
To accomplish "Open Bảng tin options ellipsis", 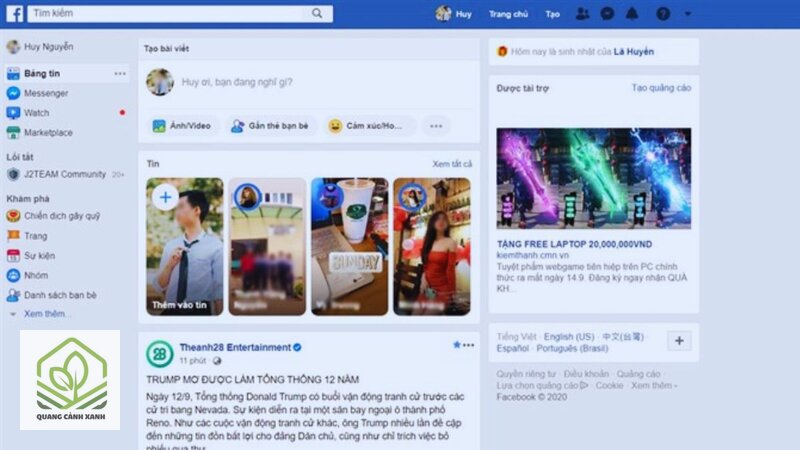I will 120,73.
